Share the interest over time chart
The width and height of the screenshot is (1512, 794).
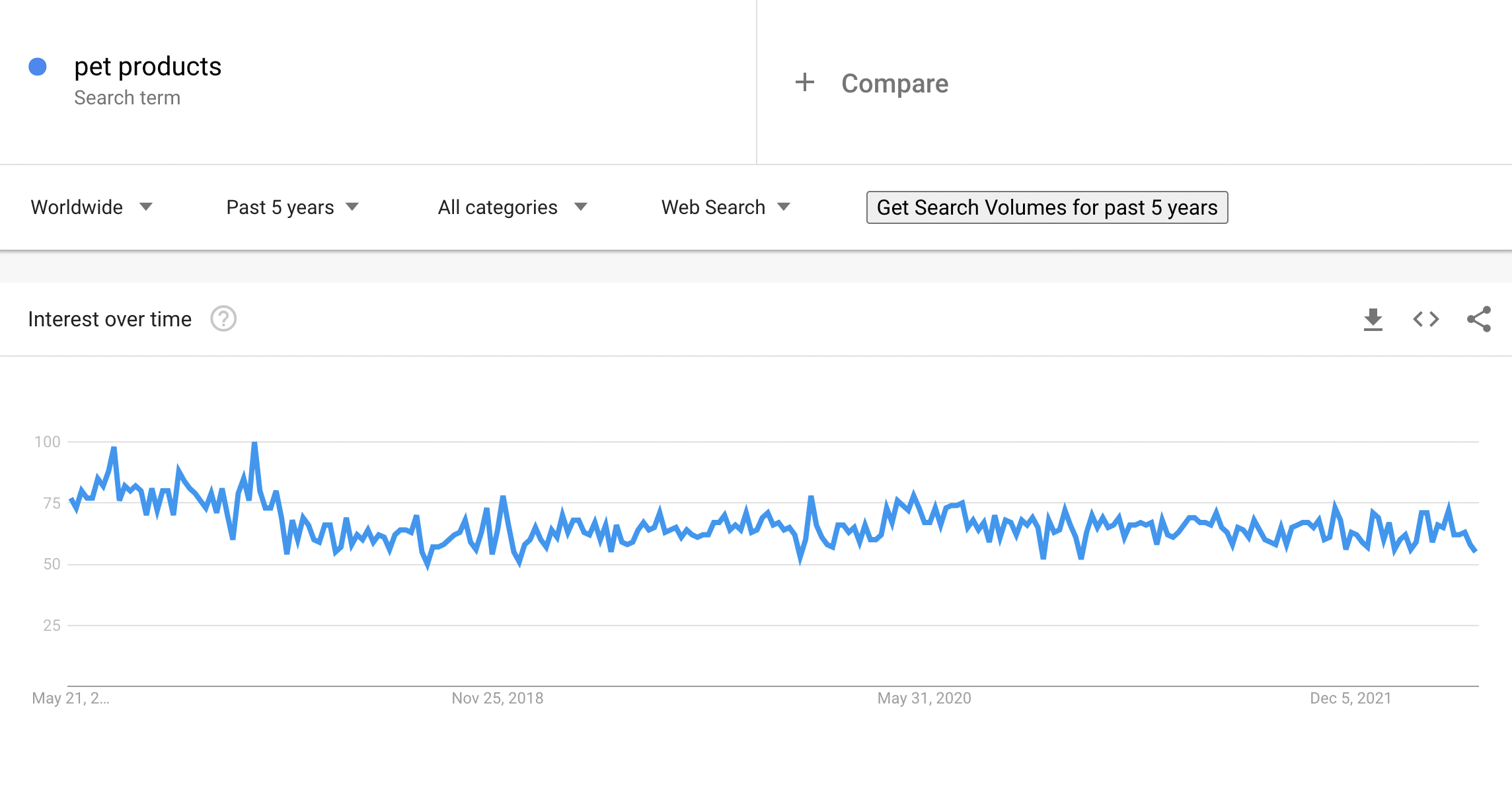1478,320
